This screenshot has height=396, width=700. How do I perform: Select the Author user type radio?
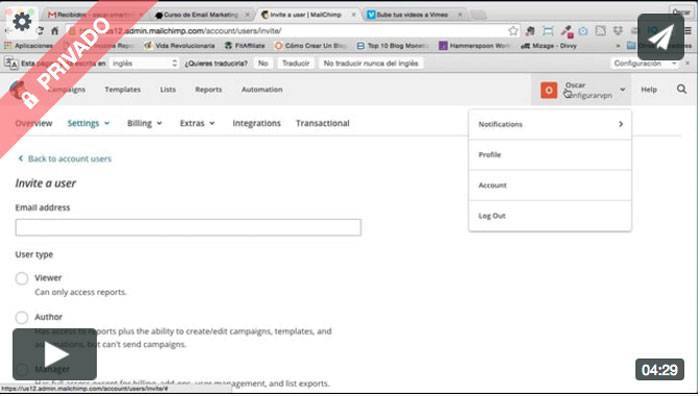tap(21, 317)
